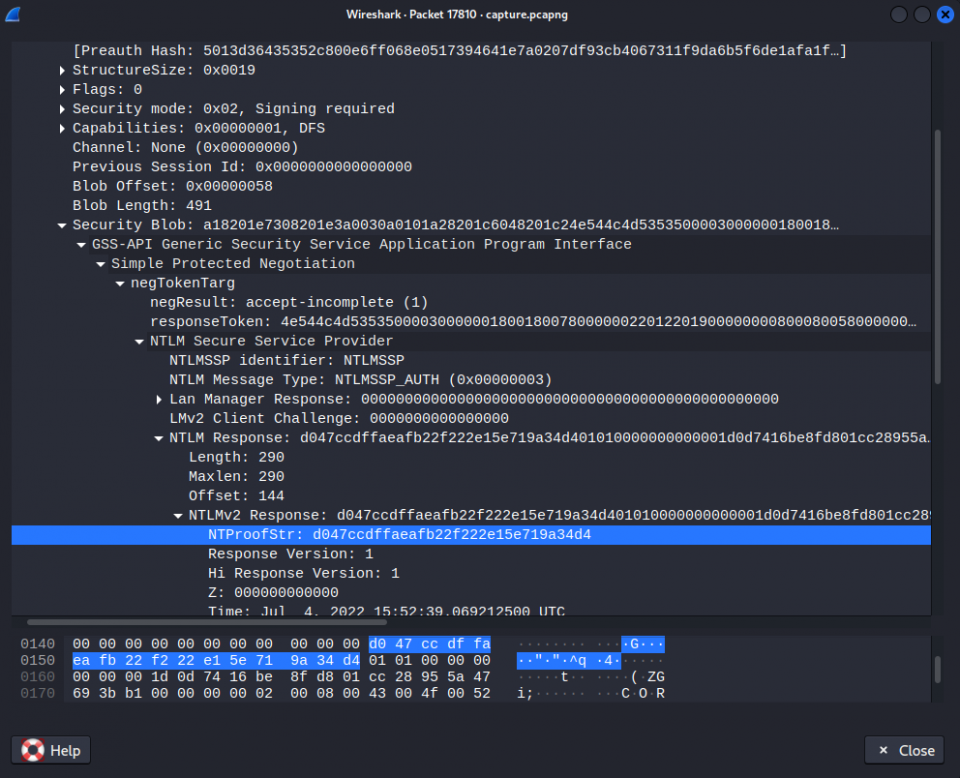Image resolution: width=960 pixels, height=778 pixels.
Task: Click the minimize window button in title bar
Action: (x=899, y=14)
